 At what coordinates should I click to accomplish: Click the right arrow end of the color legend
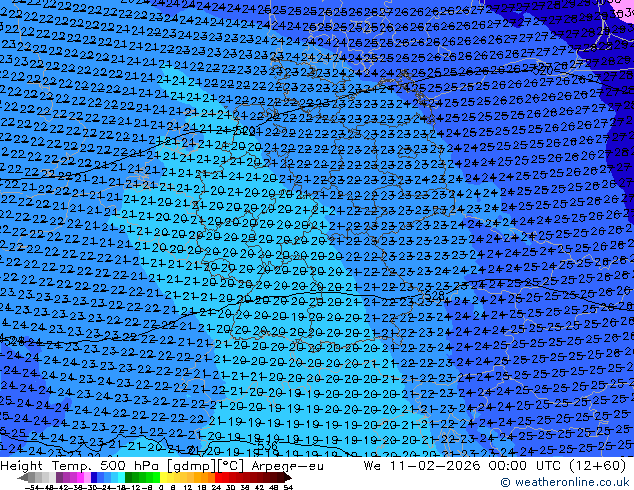287,477
